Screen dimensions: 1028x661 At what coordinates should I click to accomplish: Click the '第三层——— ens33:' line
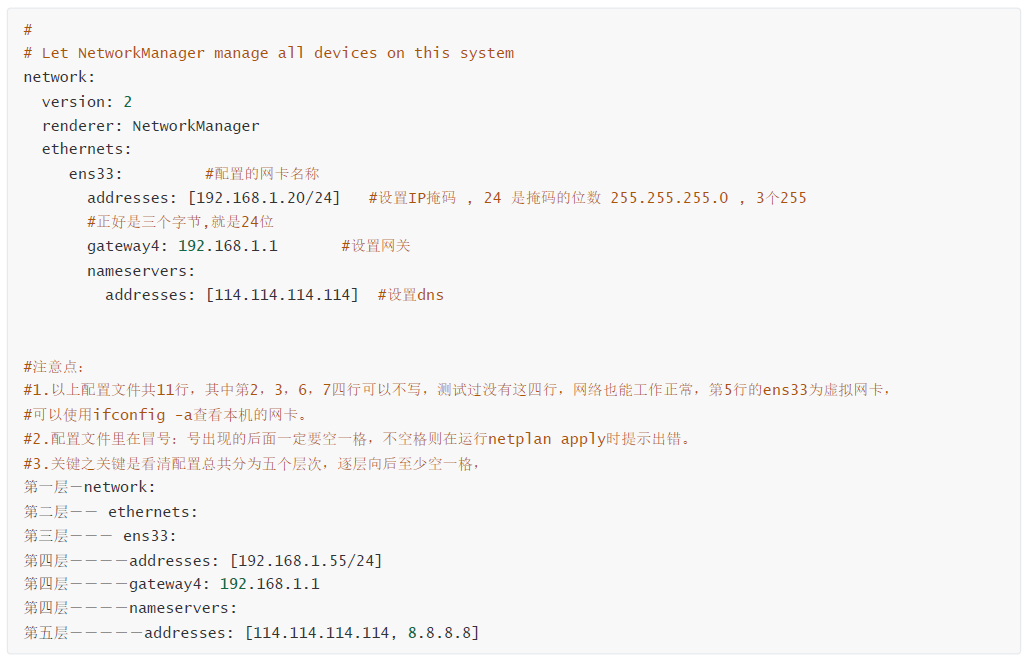[x=100, y=536]
